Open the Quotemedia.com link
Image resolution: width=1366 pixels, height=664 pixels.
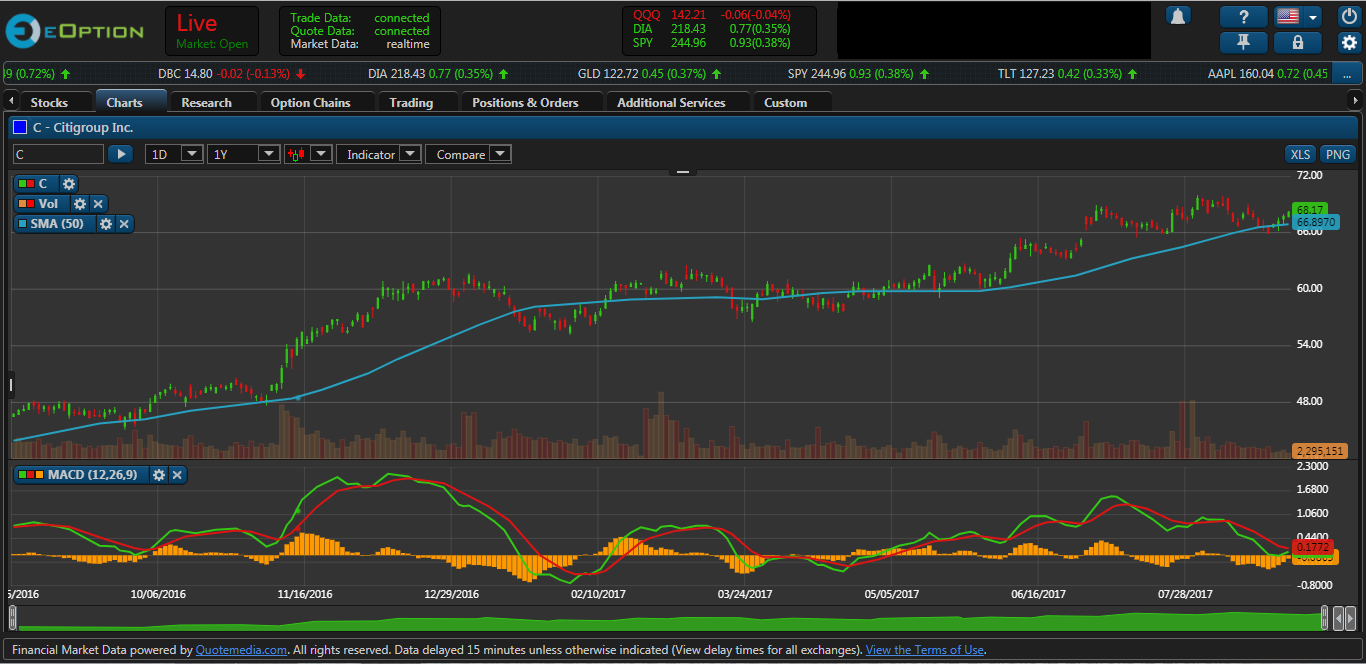[x=241, y=650]
